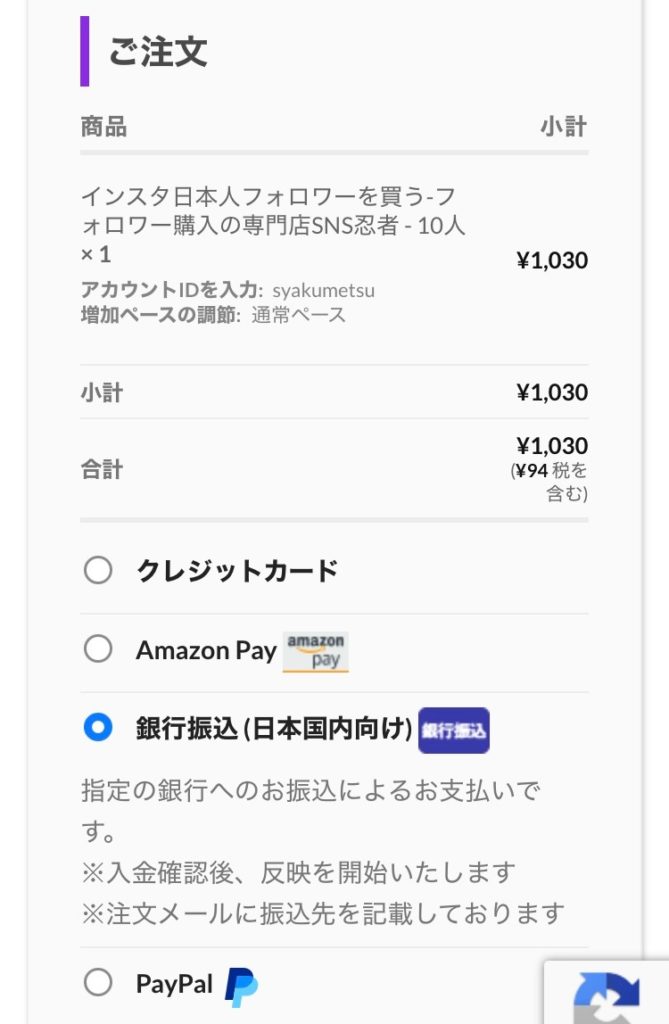Click the ご注文 section heading
669x1024 pixels.
click(158, 52)
